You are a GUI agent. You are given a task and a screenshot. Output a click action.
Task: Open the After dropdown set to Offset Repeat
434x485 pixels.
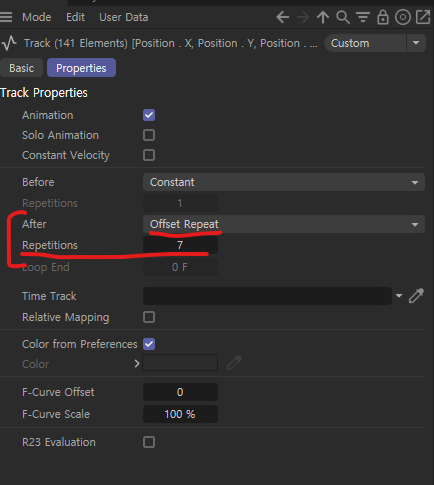point(284,224)
